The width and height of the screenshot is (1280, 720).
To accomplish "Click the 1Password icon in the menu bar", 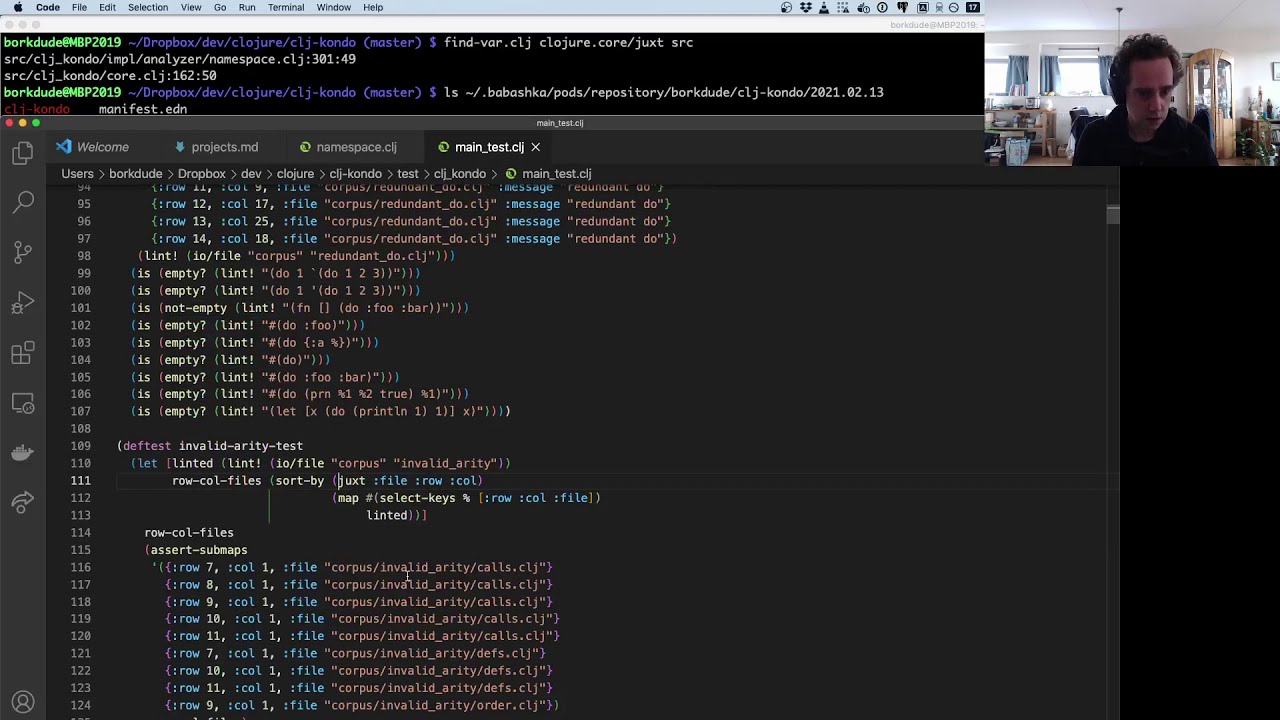I will point(882,8).
